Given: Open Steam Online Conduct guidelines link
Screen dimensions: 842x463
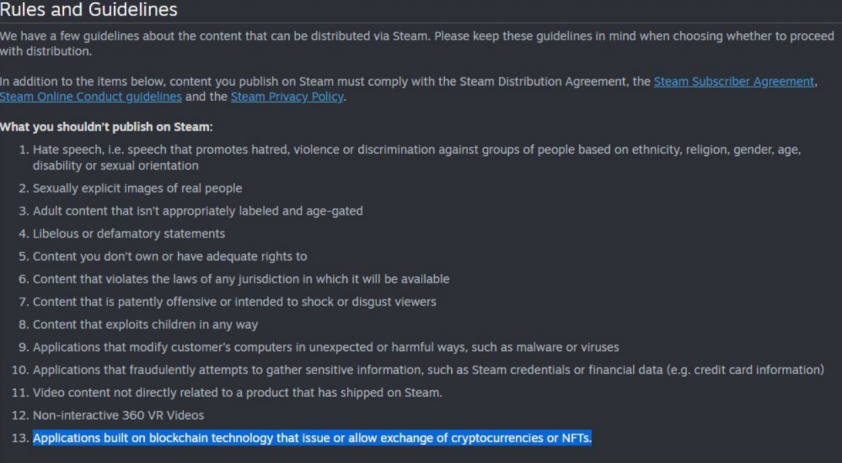Looking at the screenshot, I should click(x=91, y=97).
